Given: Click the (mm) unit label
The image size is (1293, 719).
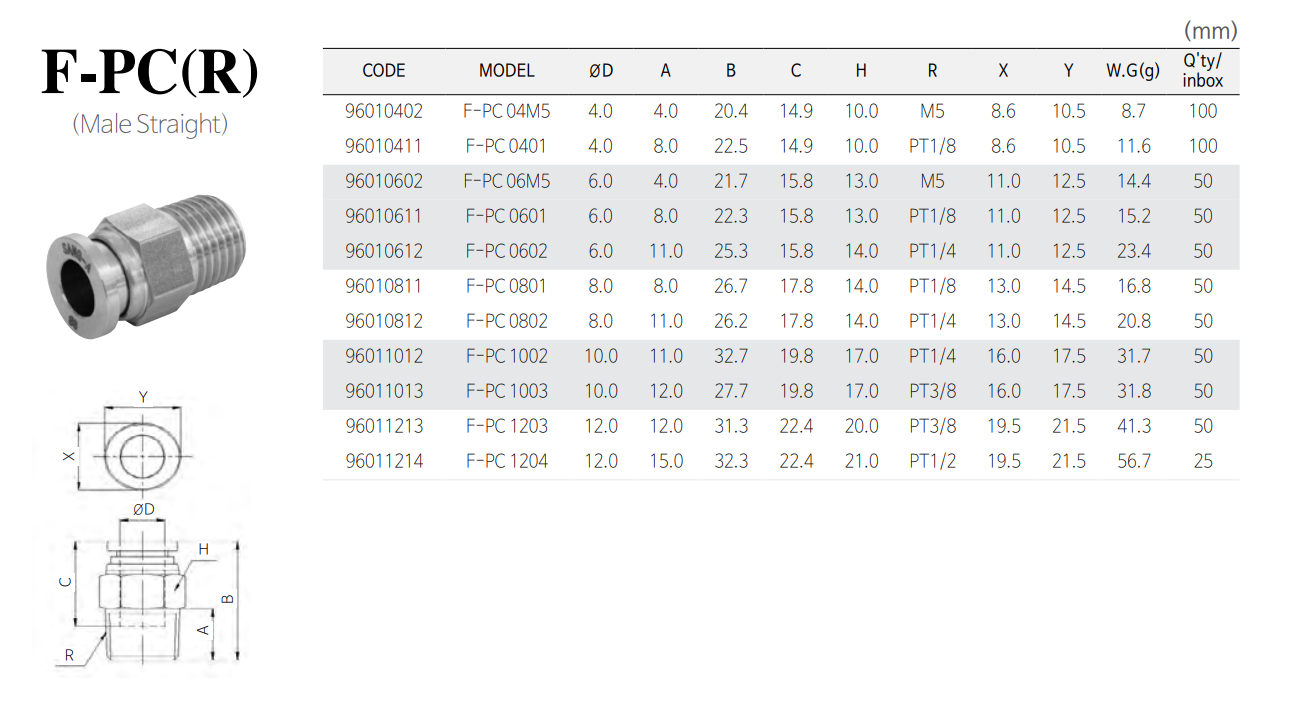Looking at the screenshot, I should tap(1210, 31).
